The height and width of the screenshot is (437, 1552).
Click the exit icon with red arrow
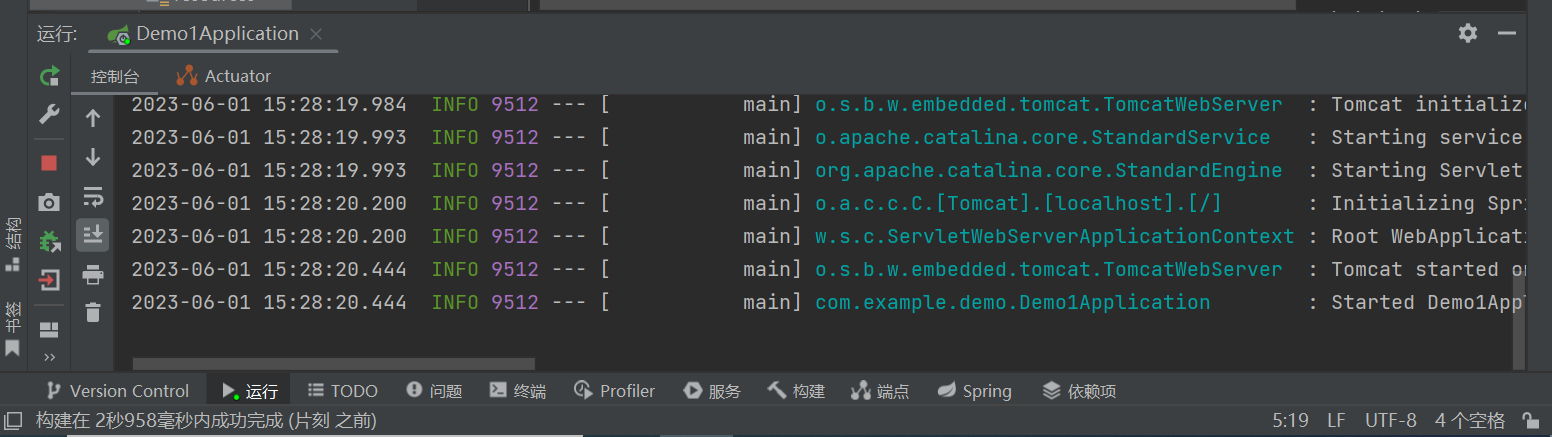coord(49,280)
